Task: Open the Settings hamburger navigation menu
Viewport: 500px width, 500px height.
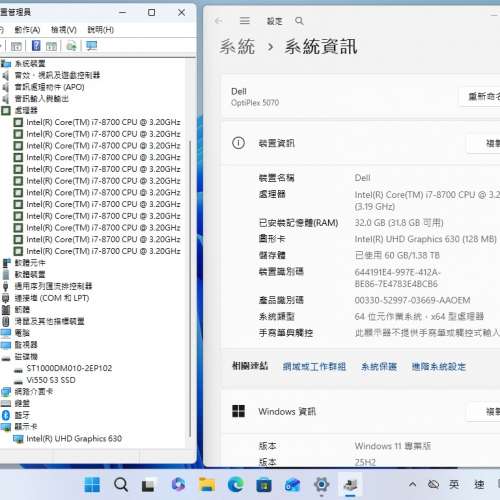Action: [x=245, y=21]
